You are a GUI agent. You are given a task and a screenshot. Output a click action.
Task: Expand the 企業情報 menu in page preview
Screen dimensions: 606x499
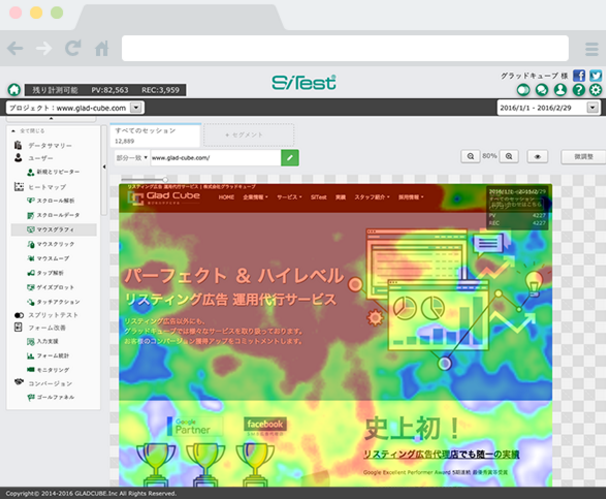tap(255, 197)
